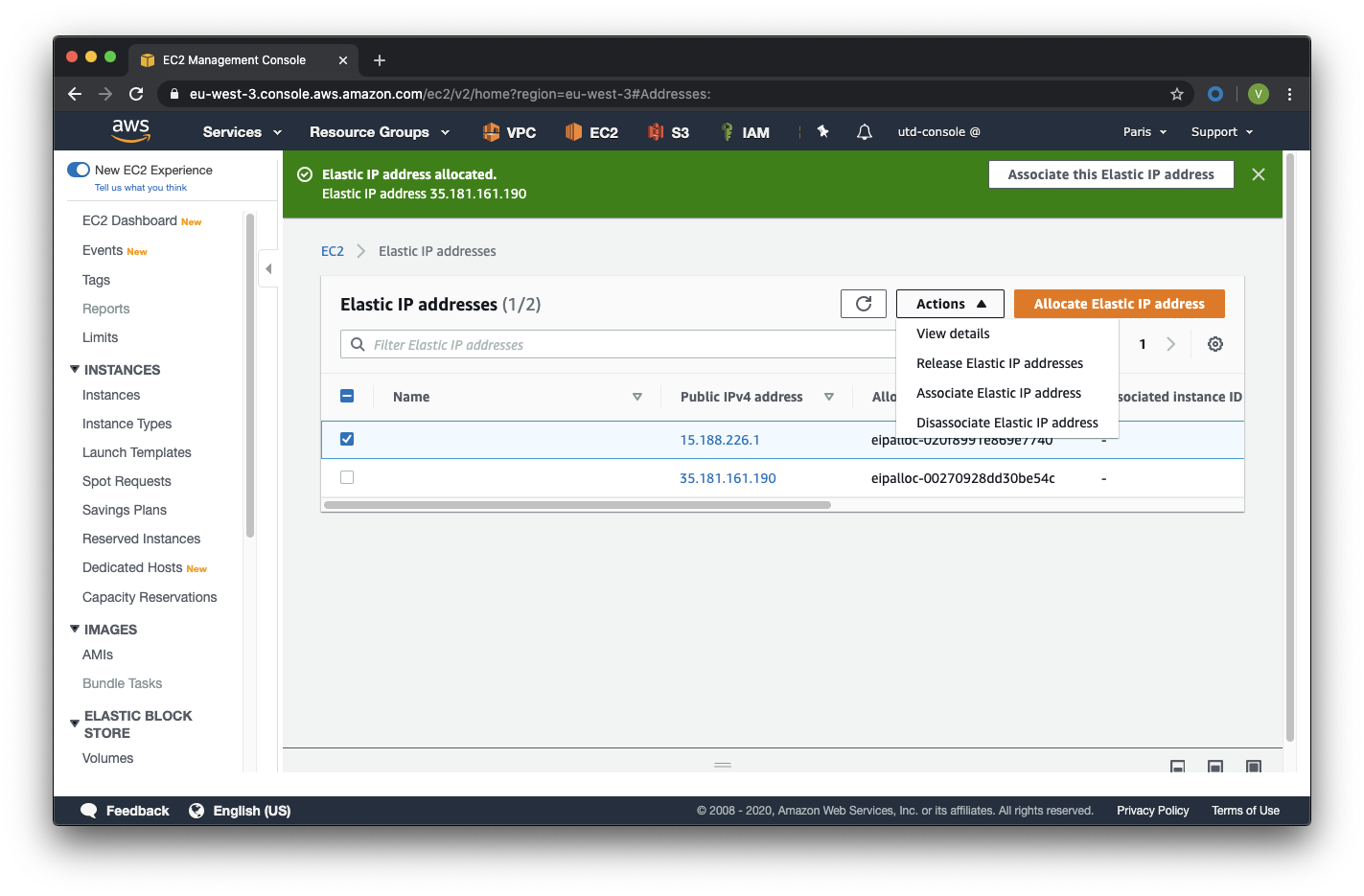The height and width of the screenshot is (896, 1364).
Task: Open table preferences gear icon
Action: pyautogui.click(x=1215, y=344)
